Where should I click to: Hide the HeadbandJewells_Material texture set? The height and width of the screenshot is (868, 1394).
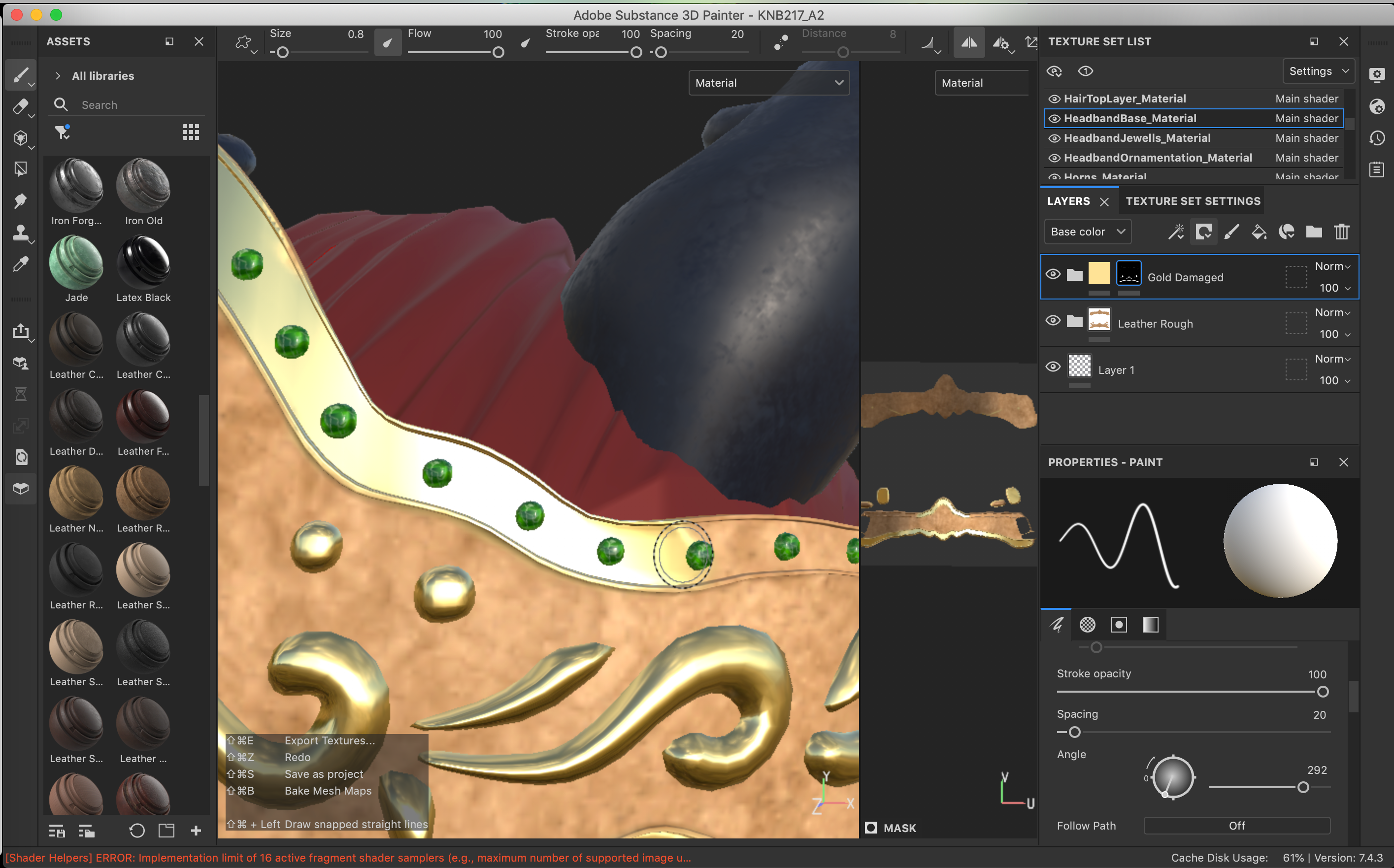(1054, 138)
